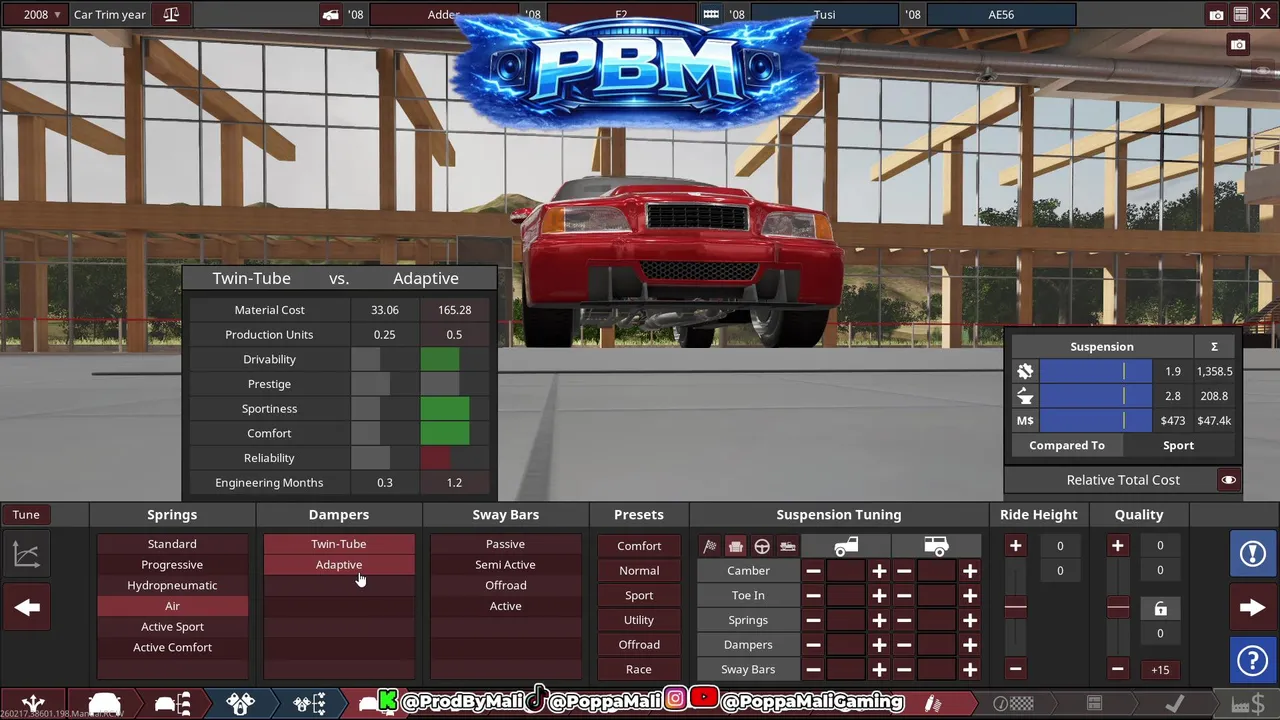Viewport: 1280px width, 720px height.
Task: Open the car body tab in bottom bar
Action: 104,704
